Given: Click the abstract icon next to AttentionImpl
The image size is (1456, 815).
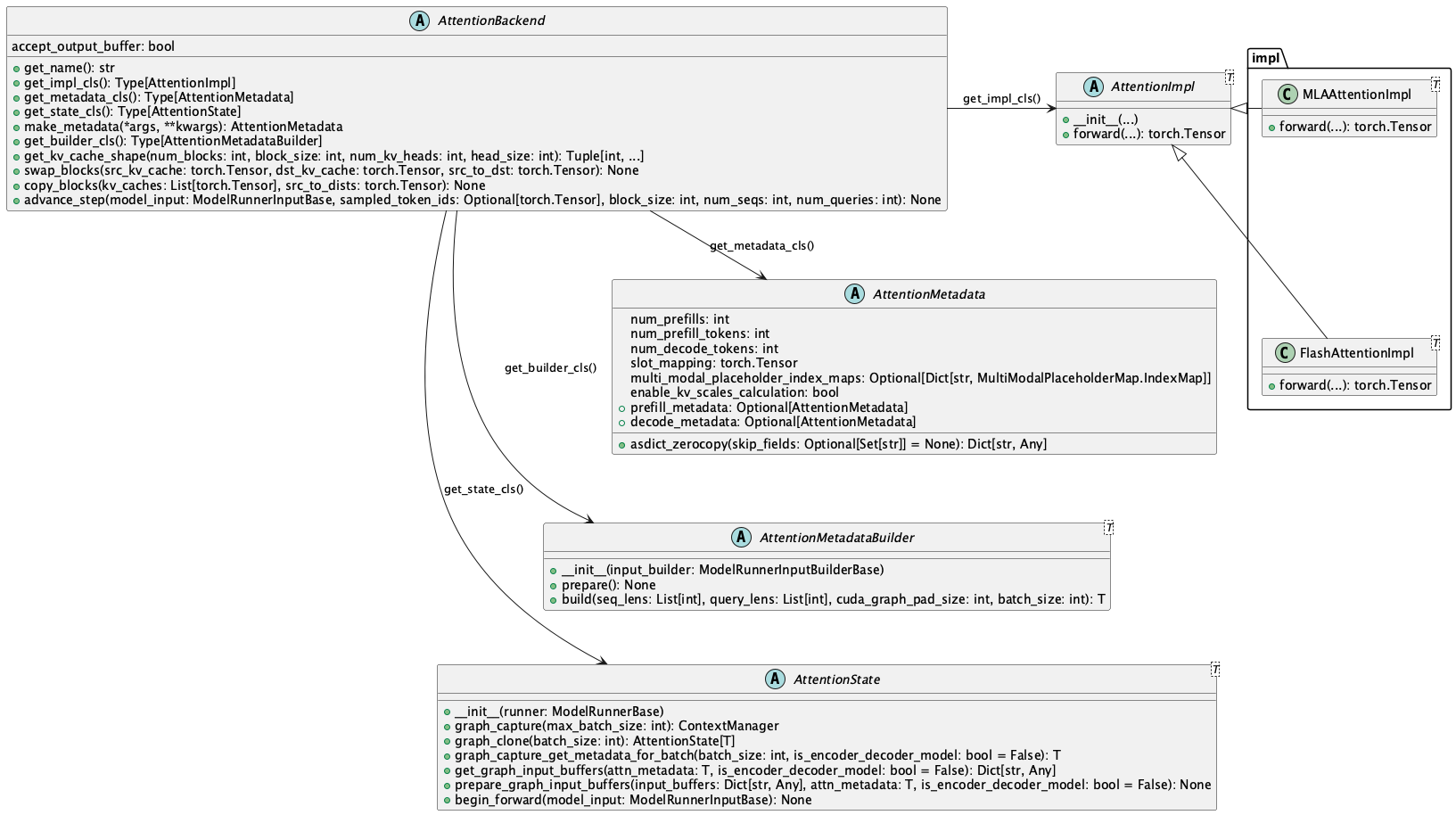Looking at the screenshot, I should click(1093, 86).
